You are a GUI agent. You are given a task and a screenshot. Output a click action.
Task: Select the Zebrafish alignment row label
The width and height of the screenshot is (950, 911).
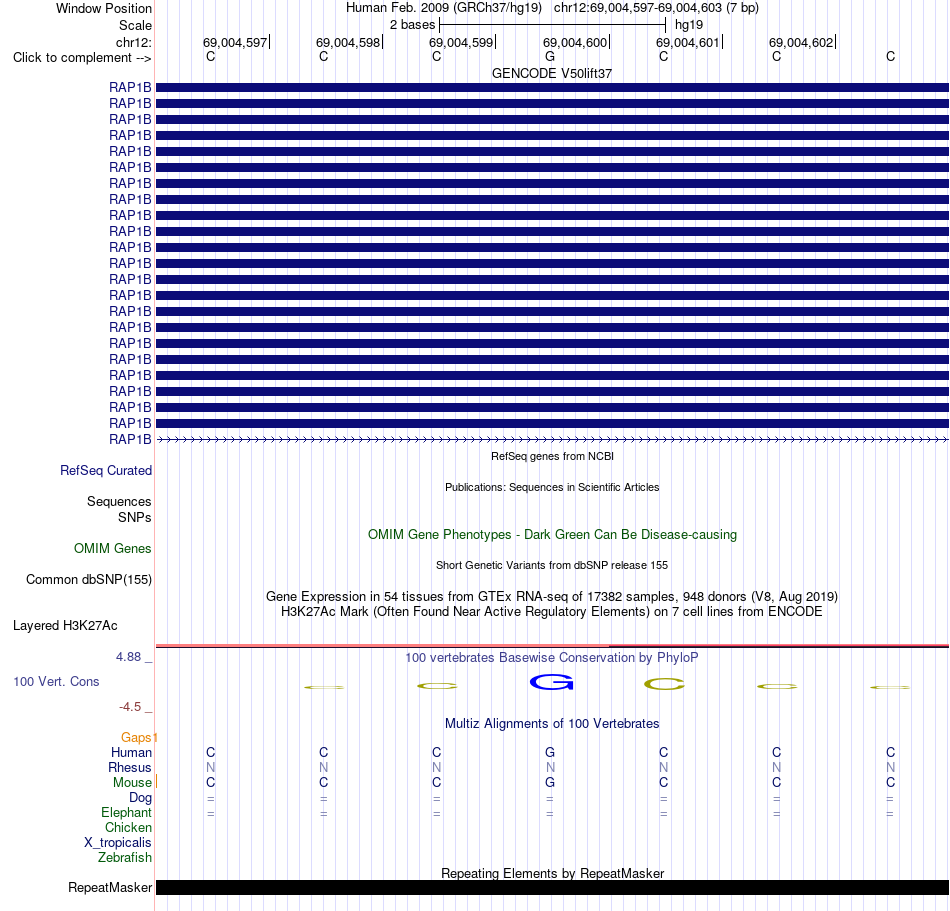tap(125, 858)
